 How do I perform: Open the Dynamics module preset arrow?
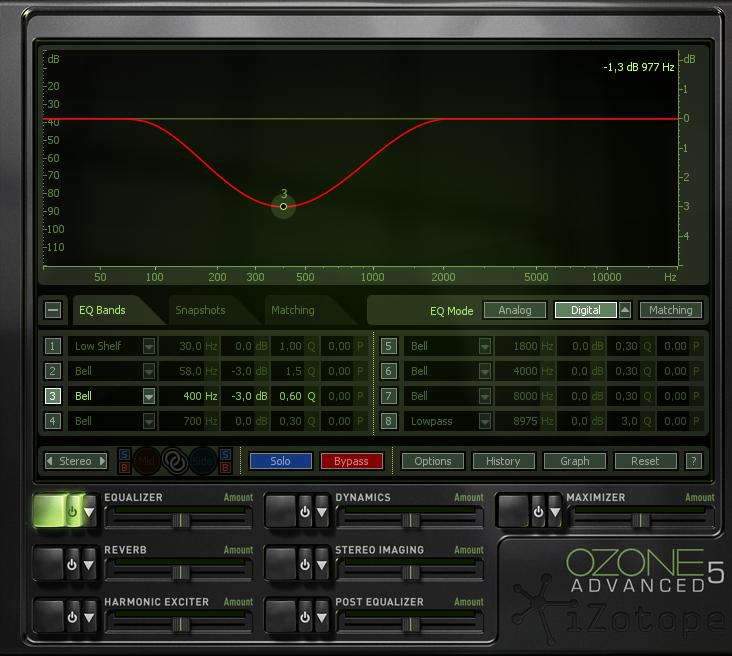(x=322, y=512)
